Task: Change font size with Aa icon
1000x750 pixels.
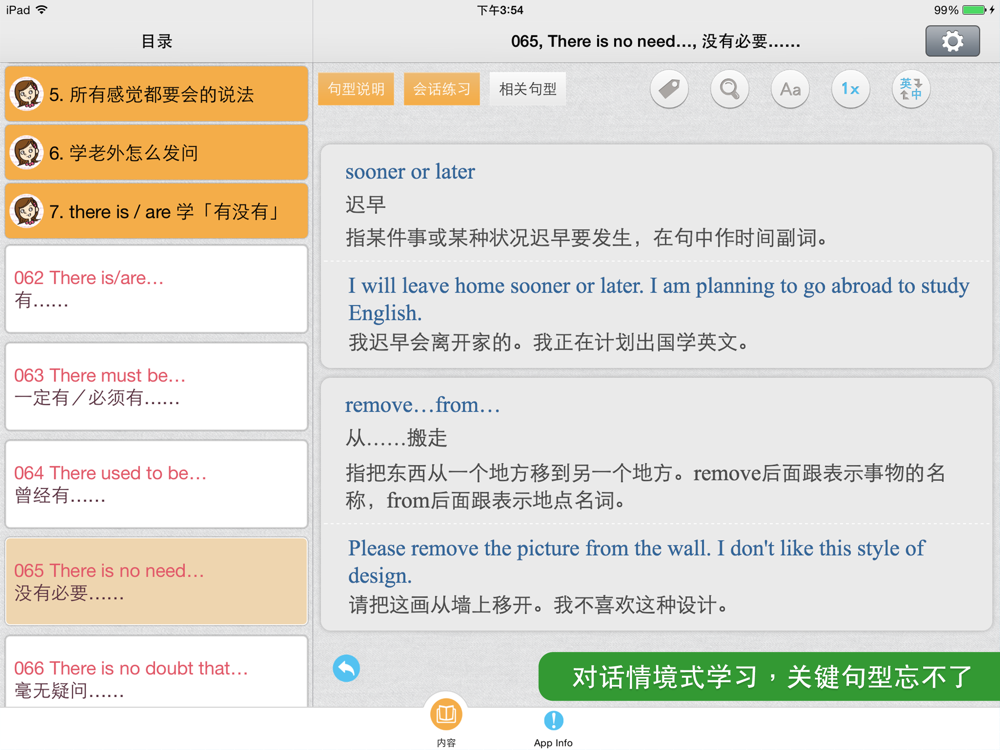Action: click(790, 89)
